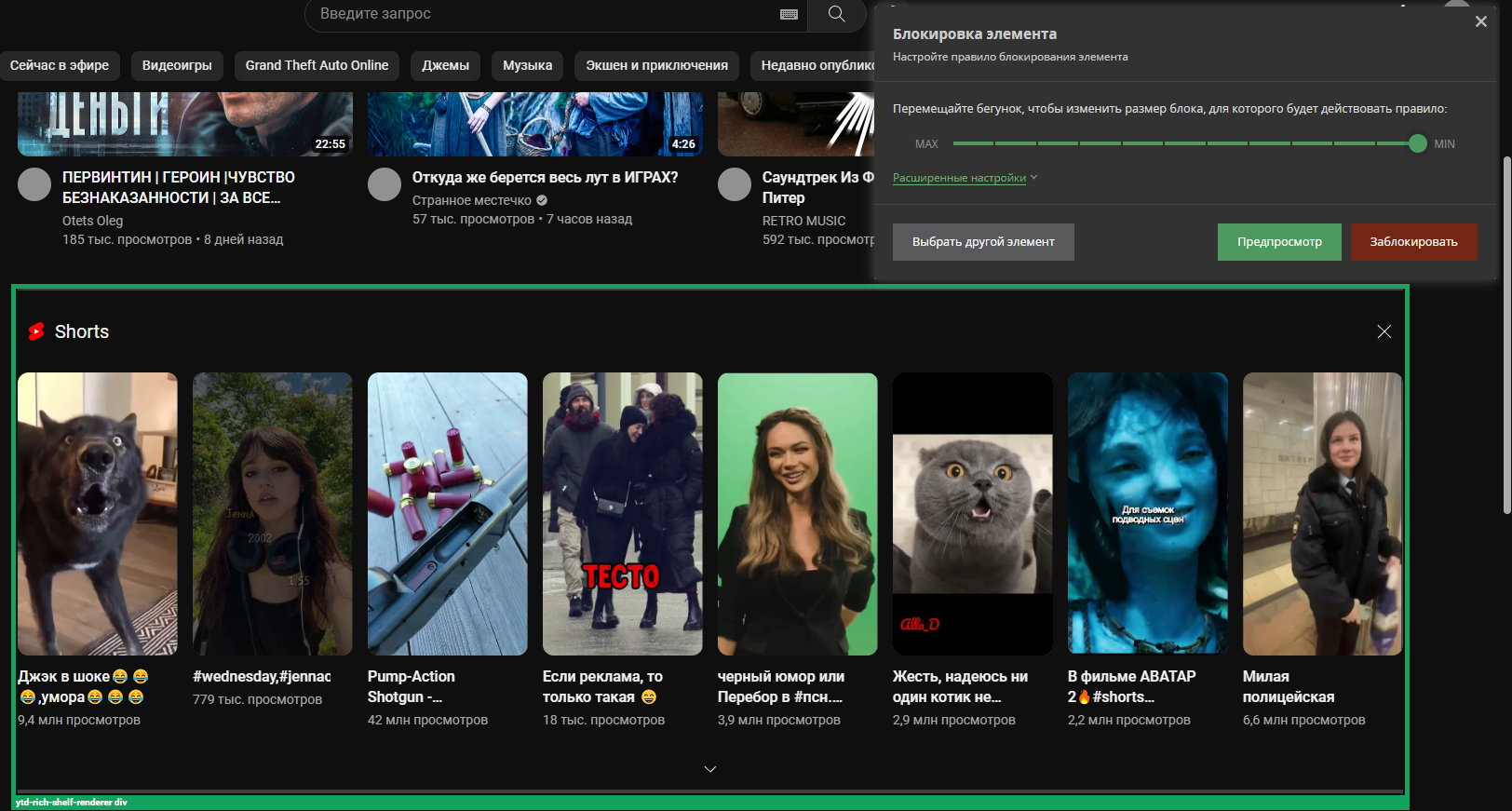The height and width of the screenshot is (811, 1512).
Task: Click the Заблокировать button
Action: click(1414, 242)
